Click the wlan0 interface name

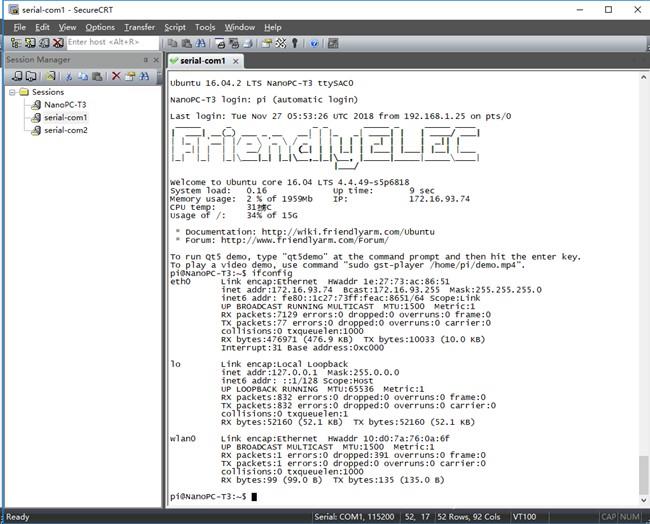[x=183, y=439]
